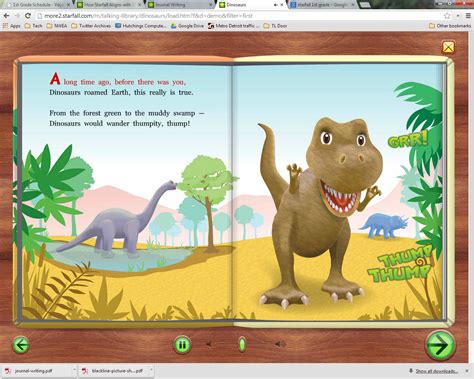
Task: Bookmark this page with the star icon
Action: click(447, 16)
